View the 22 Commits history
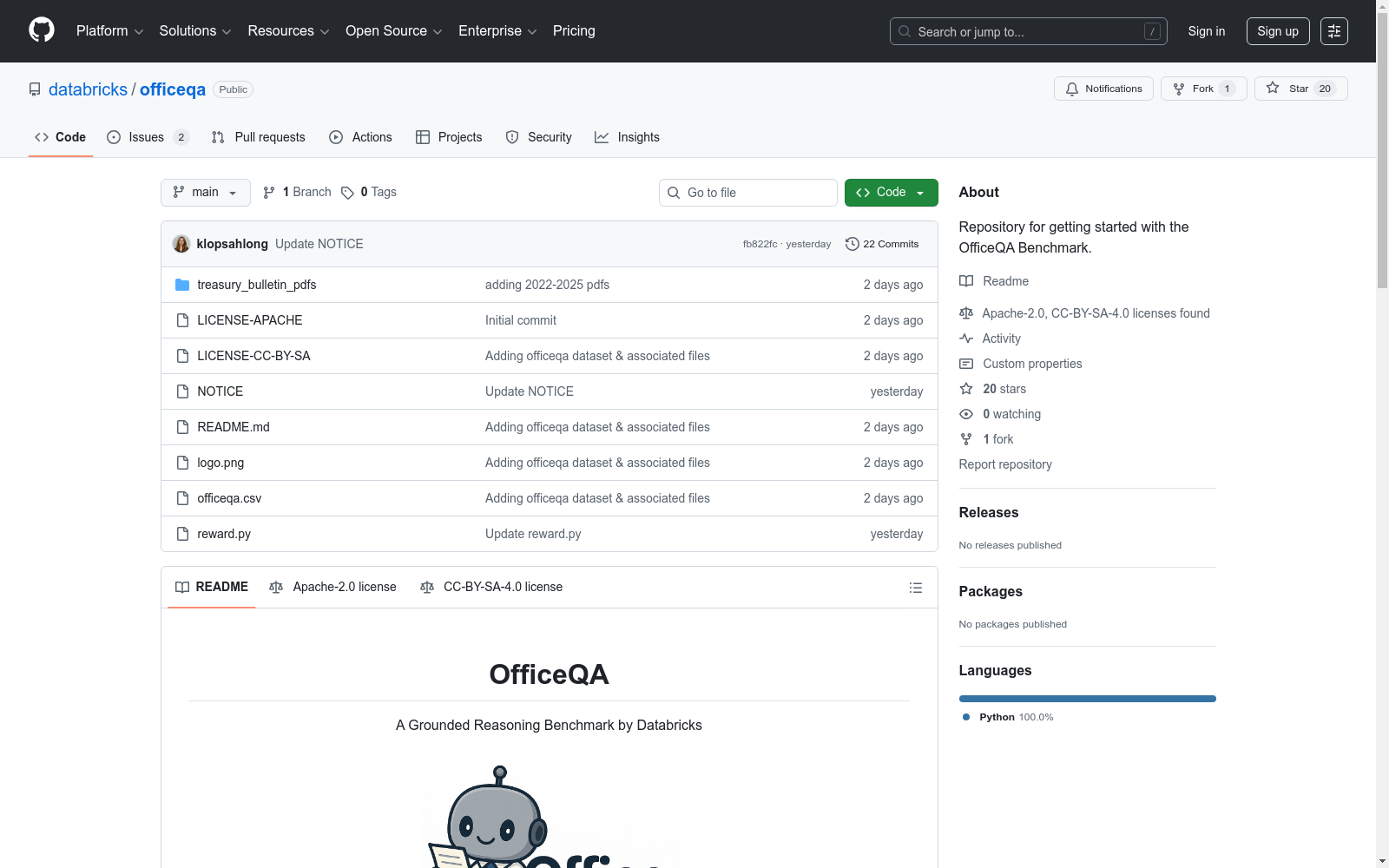 [882, 244]
